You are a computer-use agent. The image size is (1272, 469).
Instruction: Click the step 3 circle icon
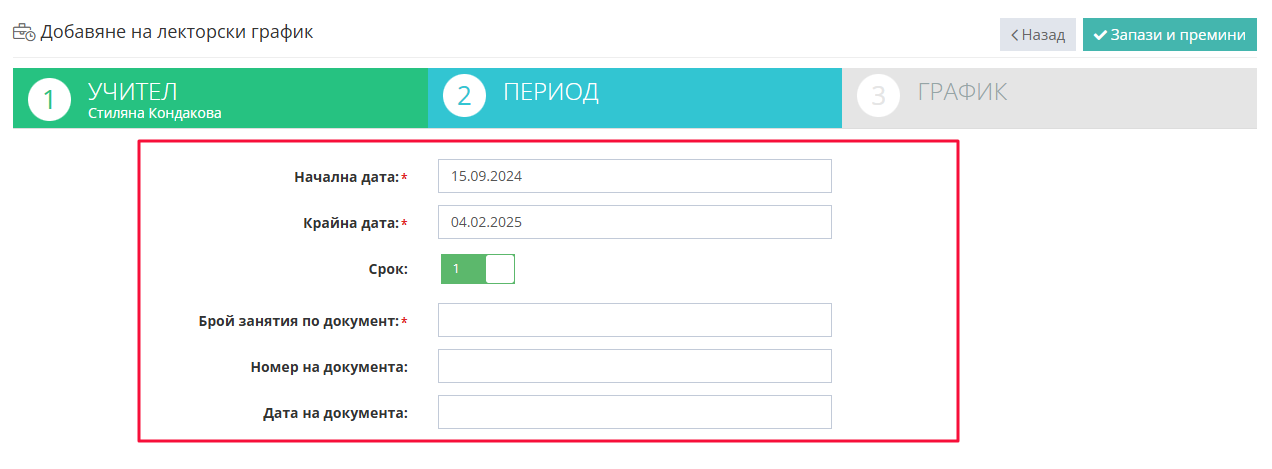click(x=879, y=96)
